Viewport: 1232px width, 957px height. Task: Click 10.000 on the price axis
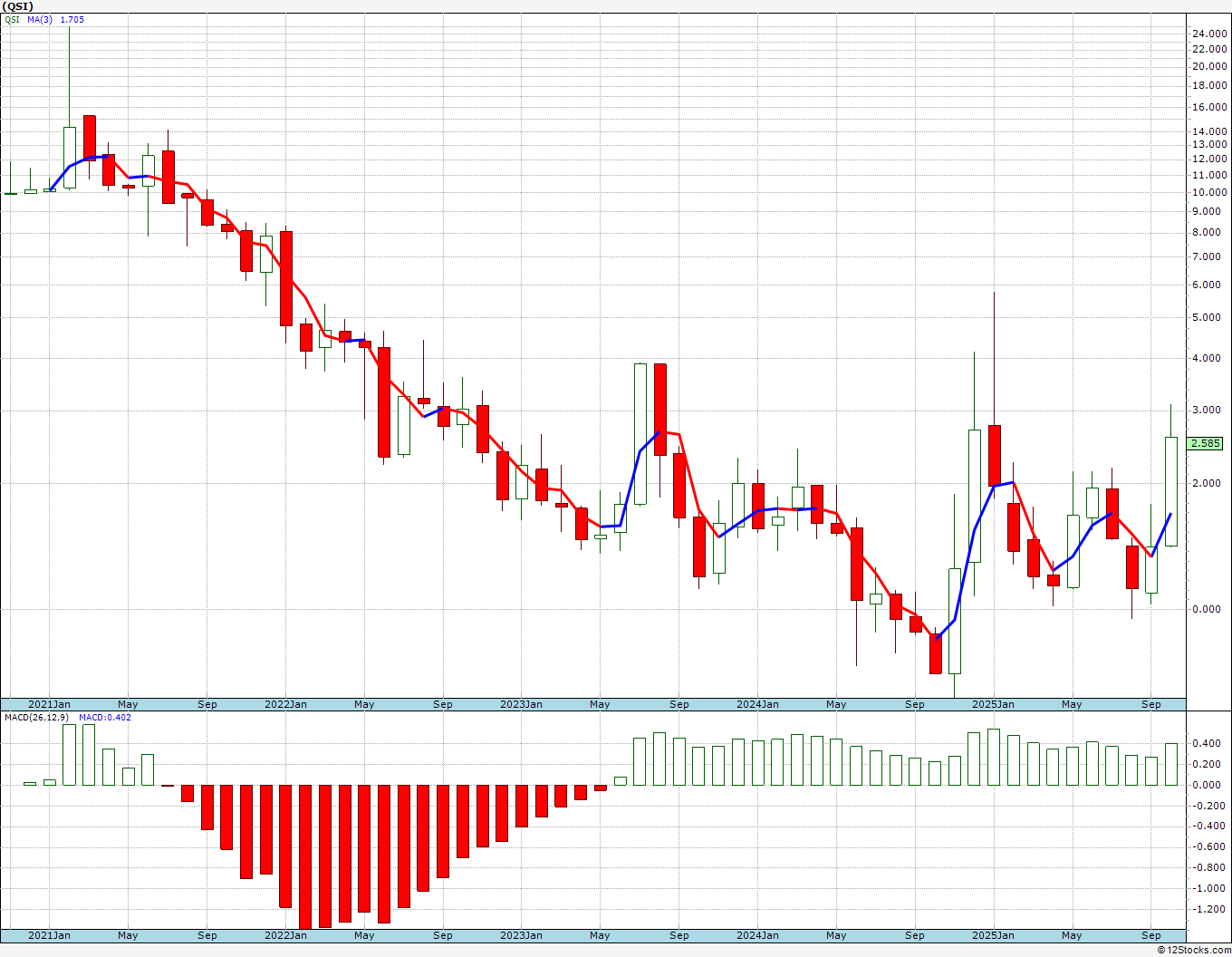pyautogui.click(x=1209, y=192)
